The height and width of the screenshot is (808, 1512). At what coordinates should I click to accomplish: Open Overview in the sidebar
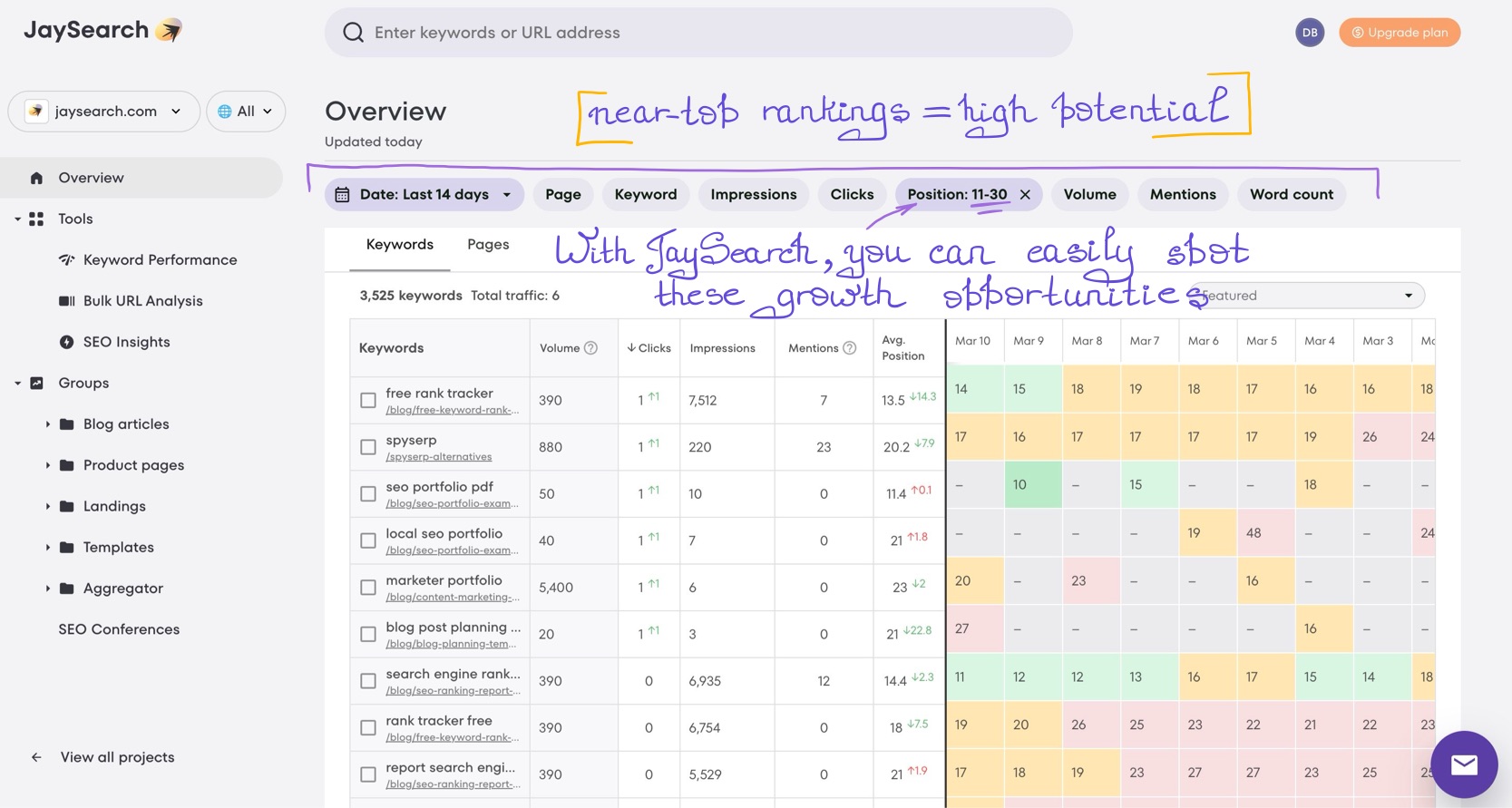pyautogui.click(x=141, y=178)
